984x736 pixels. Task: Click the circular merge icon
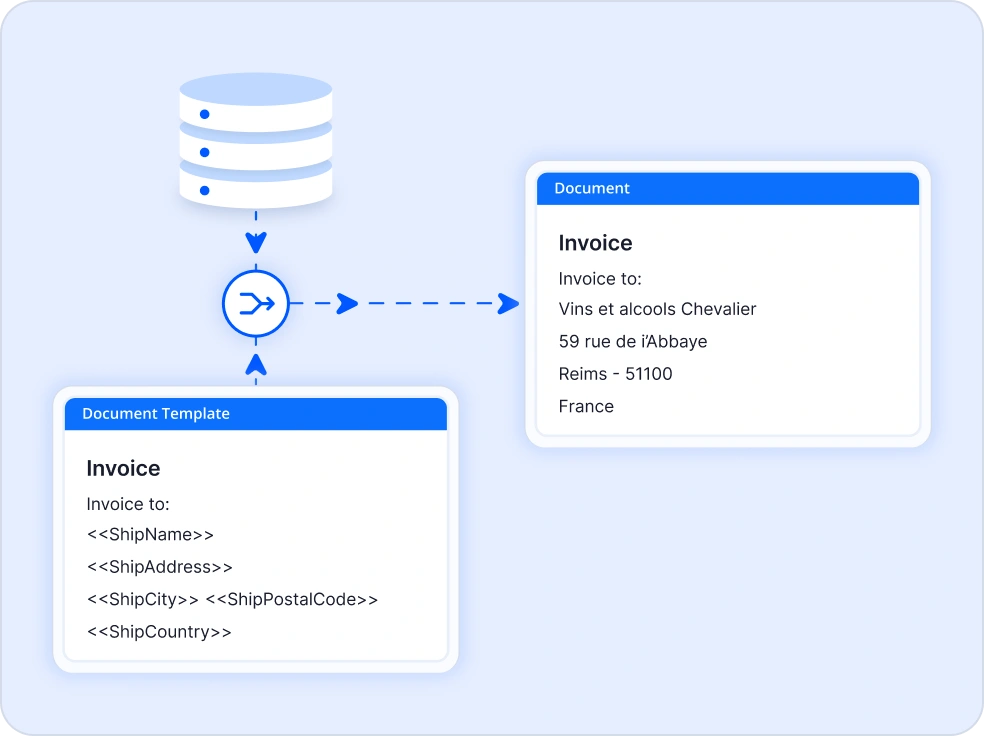(x=255, y=302)
